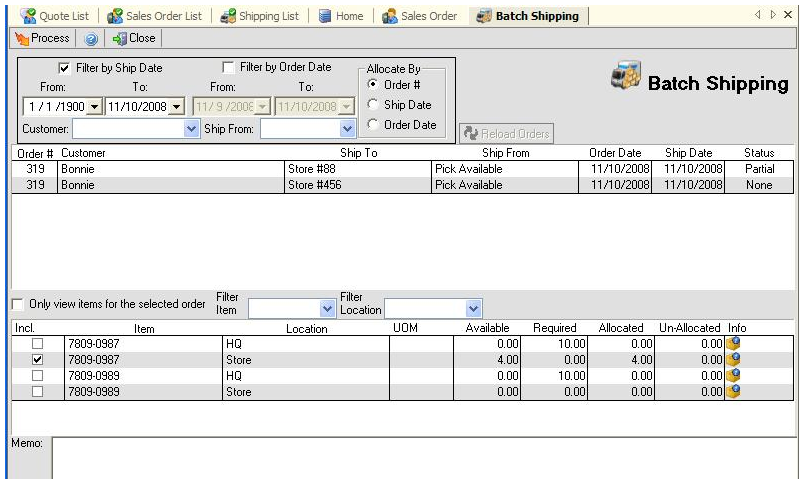Click info icon for 7809-0989 Store row
This screenshot has width=806, height=486.
tap(735, 391)
